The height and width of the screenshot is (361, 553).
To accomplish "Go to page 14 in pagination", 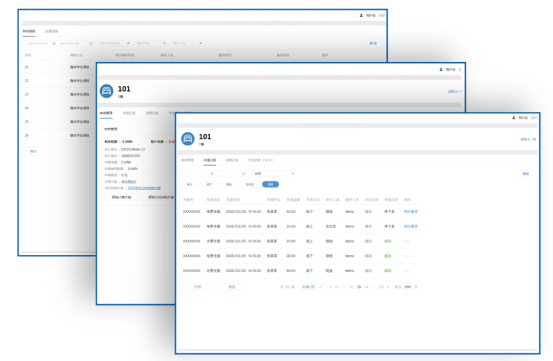I will tap(366, 287).
